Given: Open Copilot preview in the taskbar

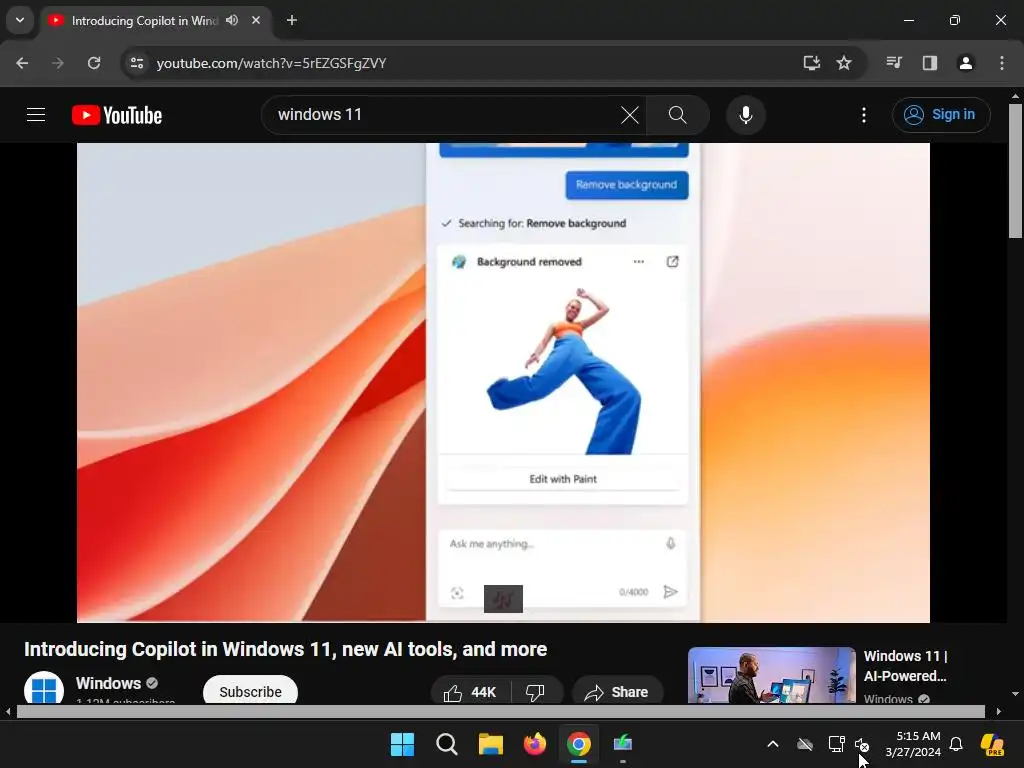Looking at the screenshot, I should (x=993, y=744).
